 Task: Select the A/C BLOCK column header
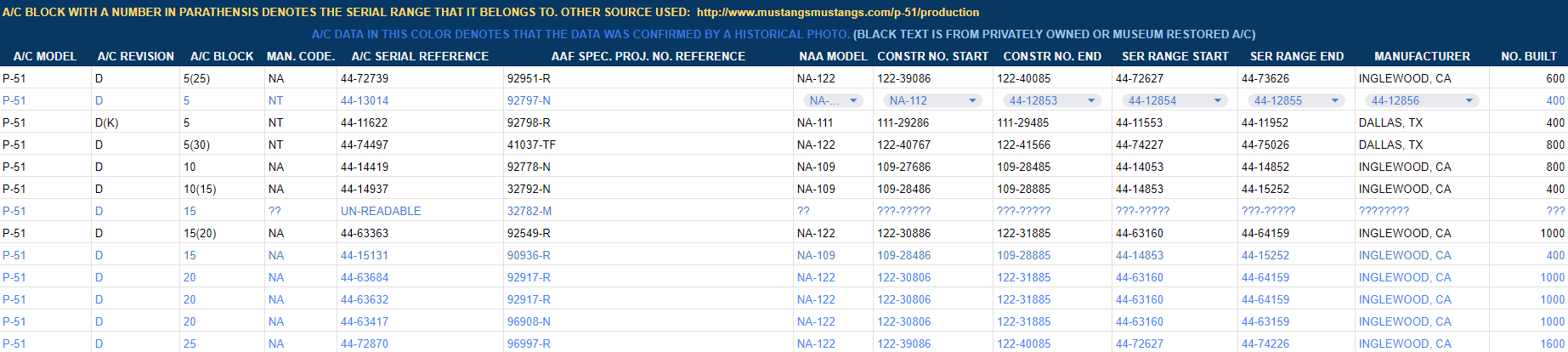click(222, 56)
